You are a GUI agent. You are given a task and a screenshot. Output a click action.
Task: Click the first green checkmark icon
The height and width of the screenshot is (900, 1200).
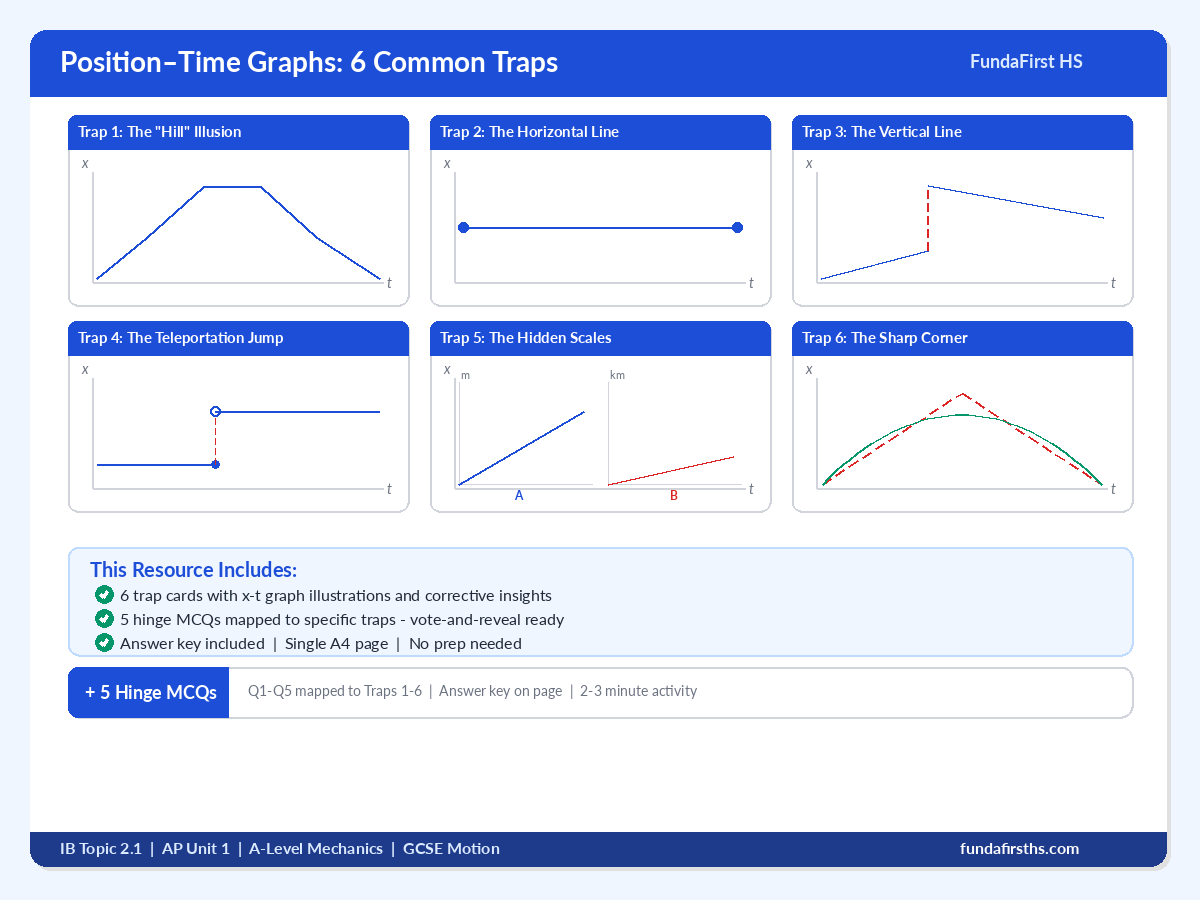[x=104, y=595]
